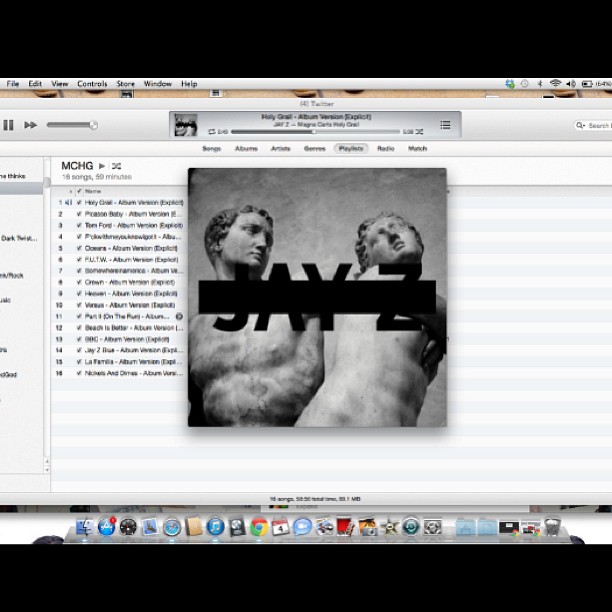Viewport: 612px width, 612px height.
Task: Uncheck the Oceans song checkbox
Action: click(x=79, y=248)
